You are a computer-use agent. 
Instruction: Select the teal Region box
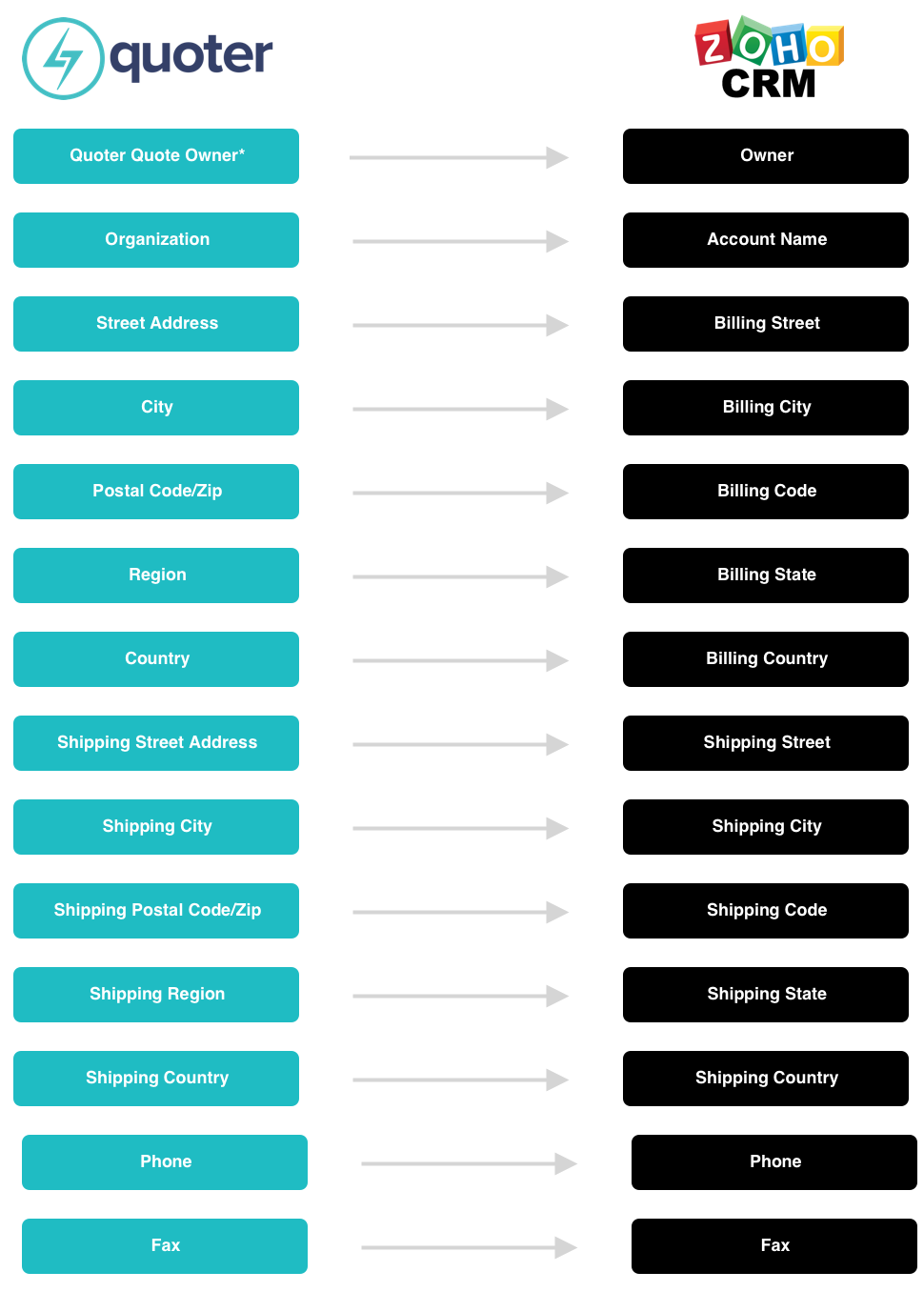[x=156, y=575]
